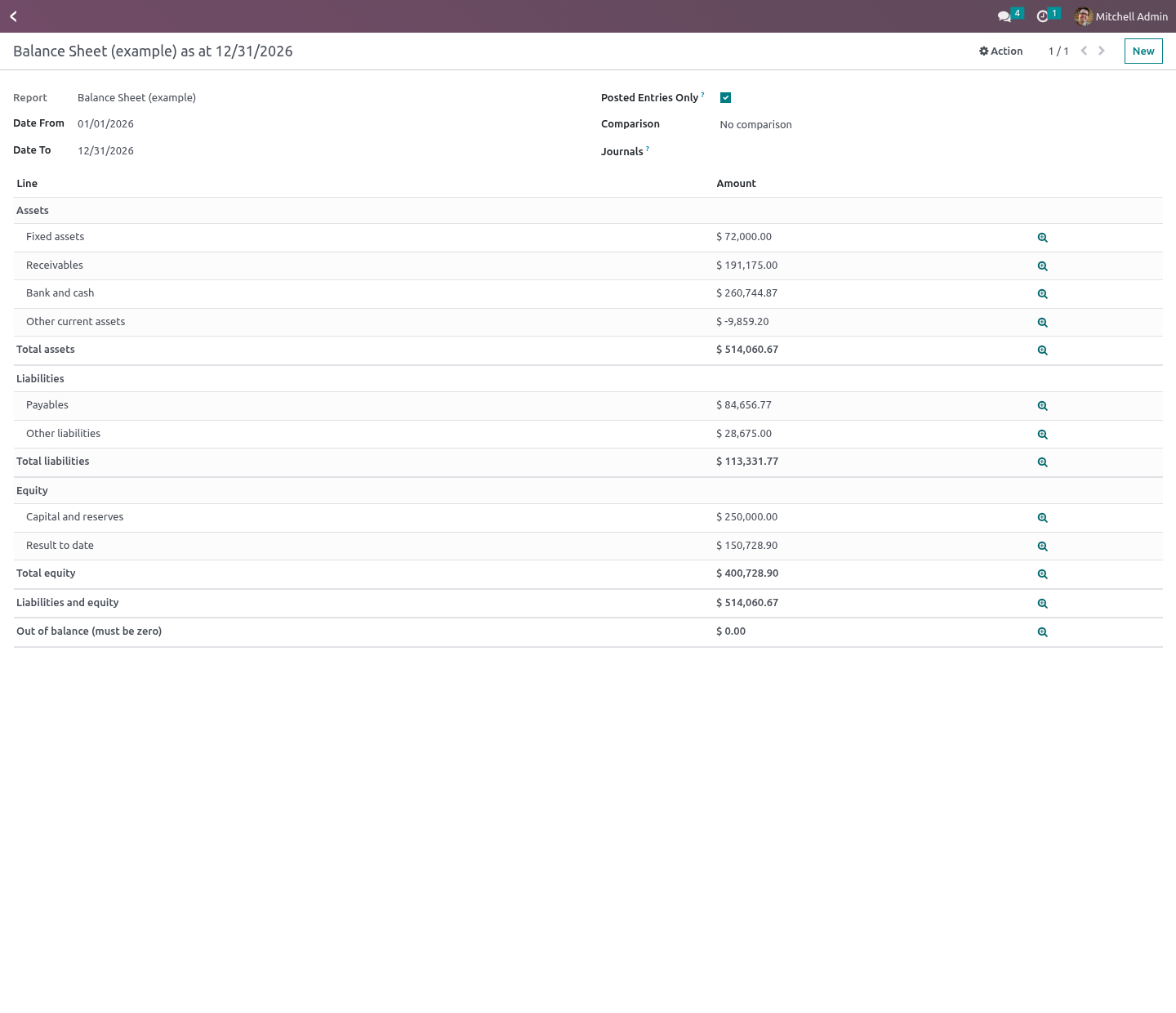Screen dimensions: 1176x1013
Task: Click the empty Journals field
Action: click(939, 152)
